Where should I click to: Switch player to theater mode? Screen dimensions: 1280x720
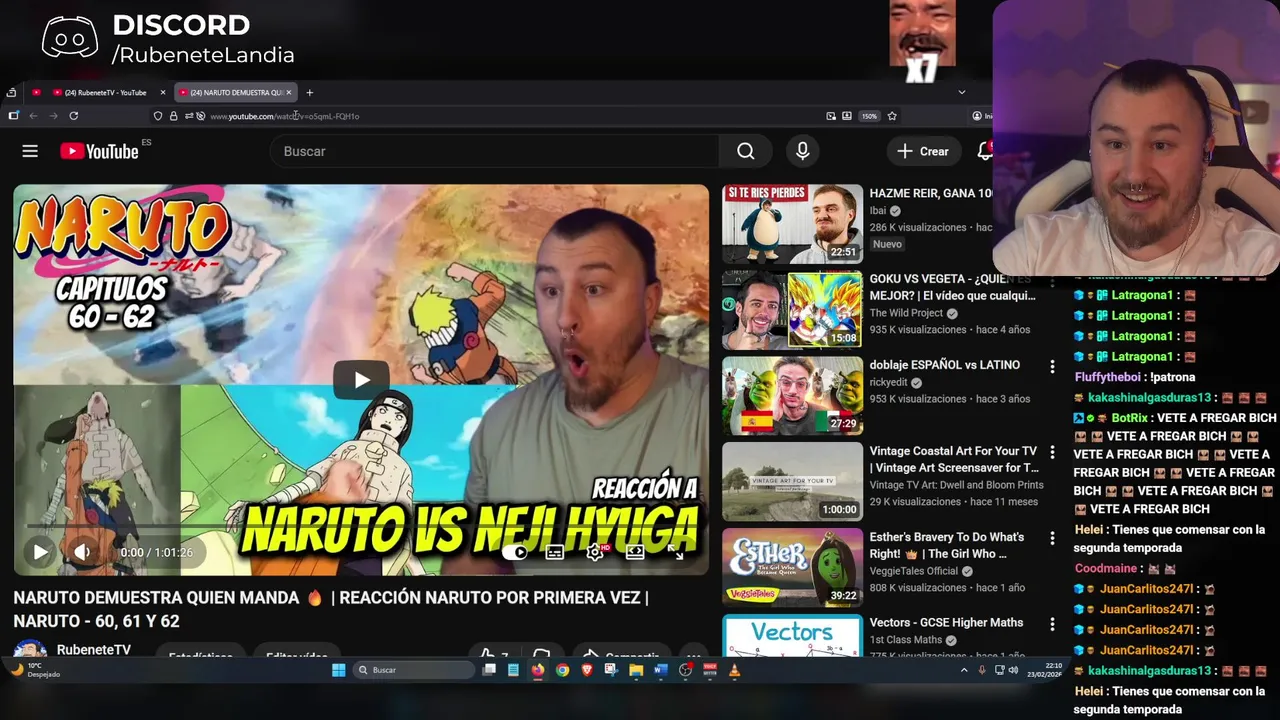(x=635, y=552)
